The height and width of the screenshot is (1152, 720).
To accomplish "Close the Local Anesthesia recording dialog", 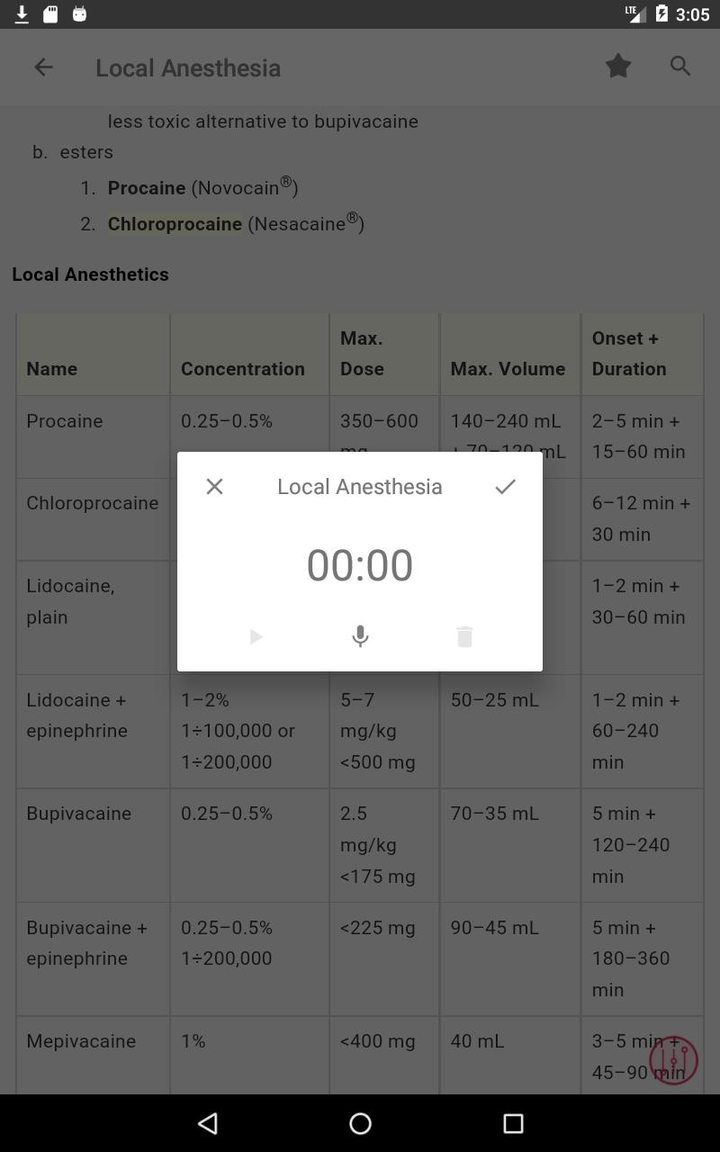I will [x=215, y=486].
